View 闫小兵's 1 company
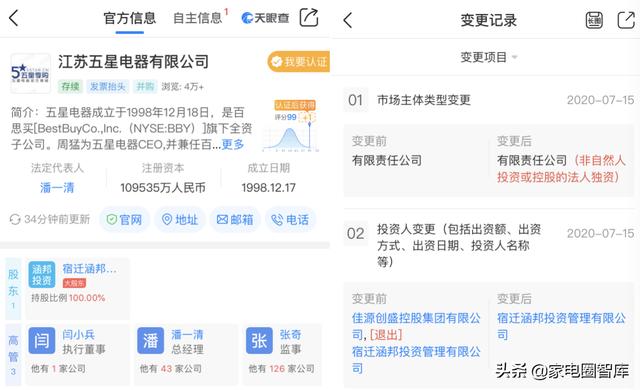Screen dimensions: 640x390 pos(58,369)
